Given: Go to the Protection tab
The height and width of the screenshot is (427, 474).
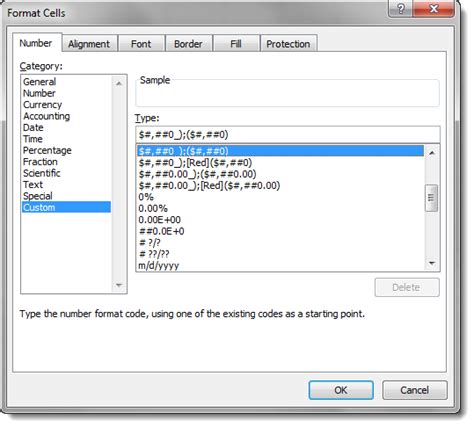Looking at the screenshot, I should click(x=288, y=44).
